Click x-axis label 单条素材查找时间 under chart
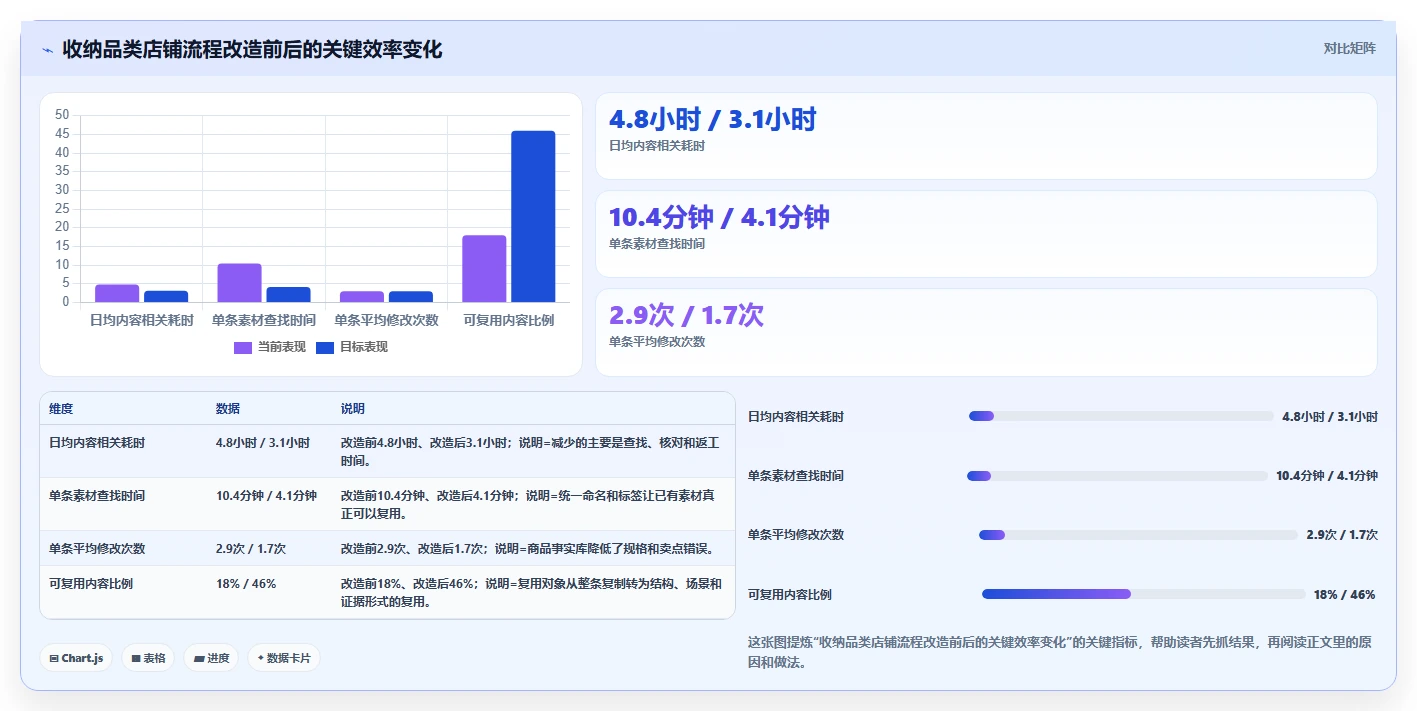The height and width of the screenshot is (711, 1417). tap(264, 321)
